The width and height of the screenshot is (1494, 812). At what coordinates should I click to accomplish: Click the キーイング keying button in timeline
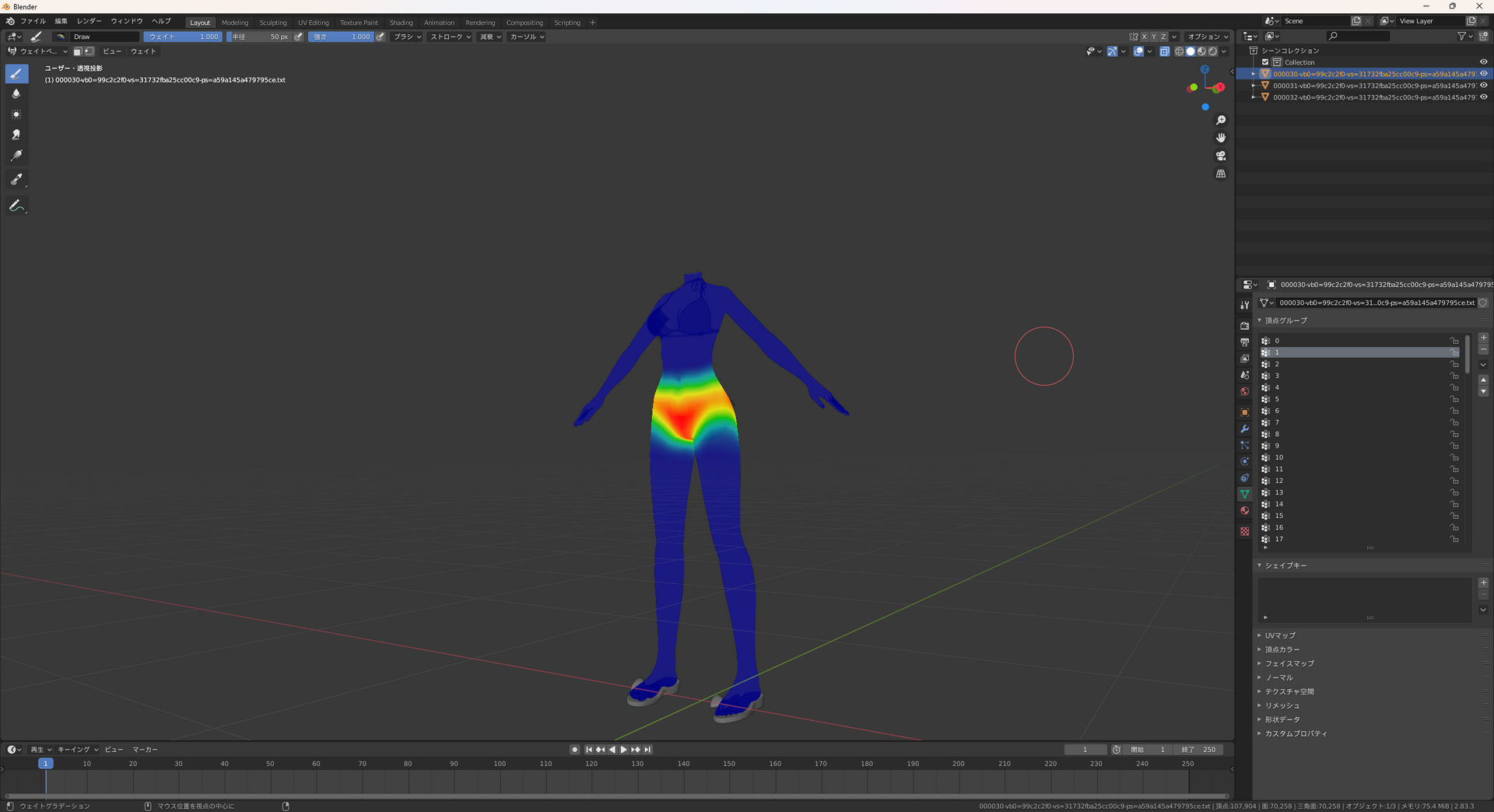click(78, 750)
